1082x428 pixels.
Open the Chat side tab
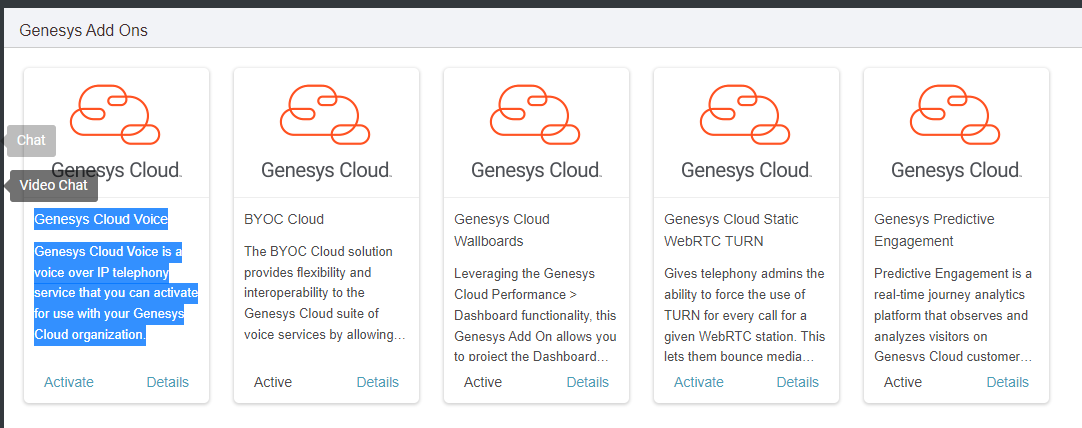pyautogui.click(x=31, y=140)
